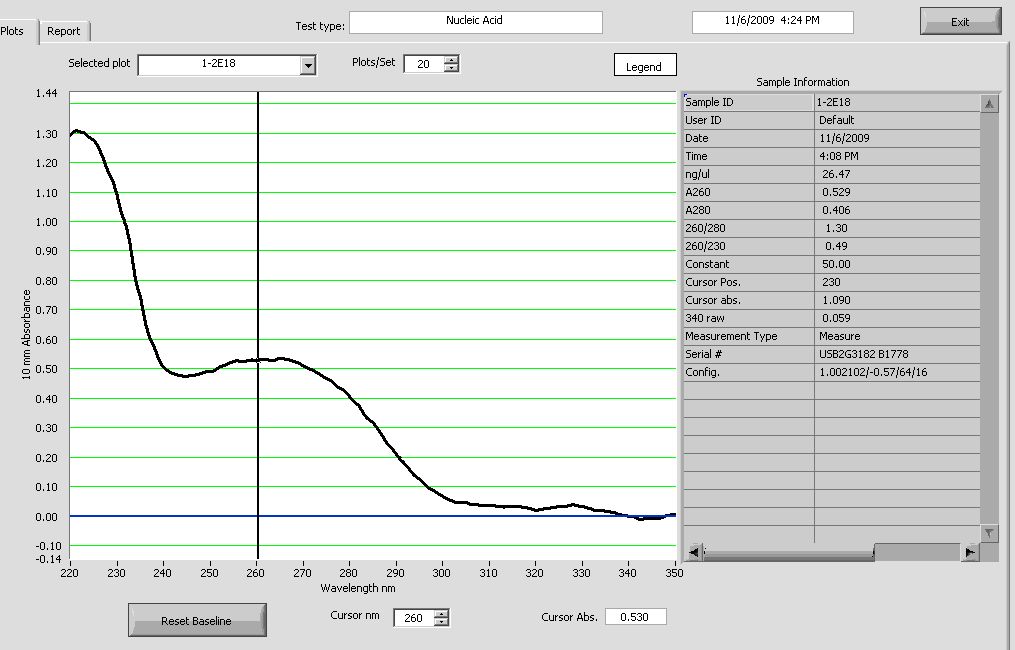Screen dimensions: 1015x650
Task: Click the Selected plot field showing 1-2E18
Action: (x=219, y=64)
